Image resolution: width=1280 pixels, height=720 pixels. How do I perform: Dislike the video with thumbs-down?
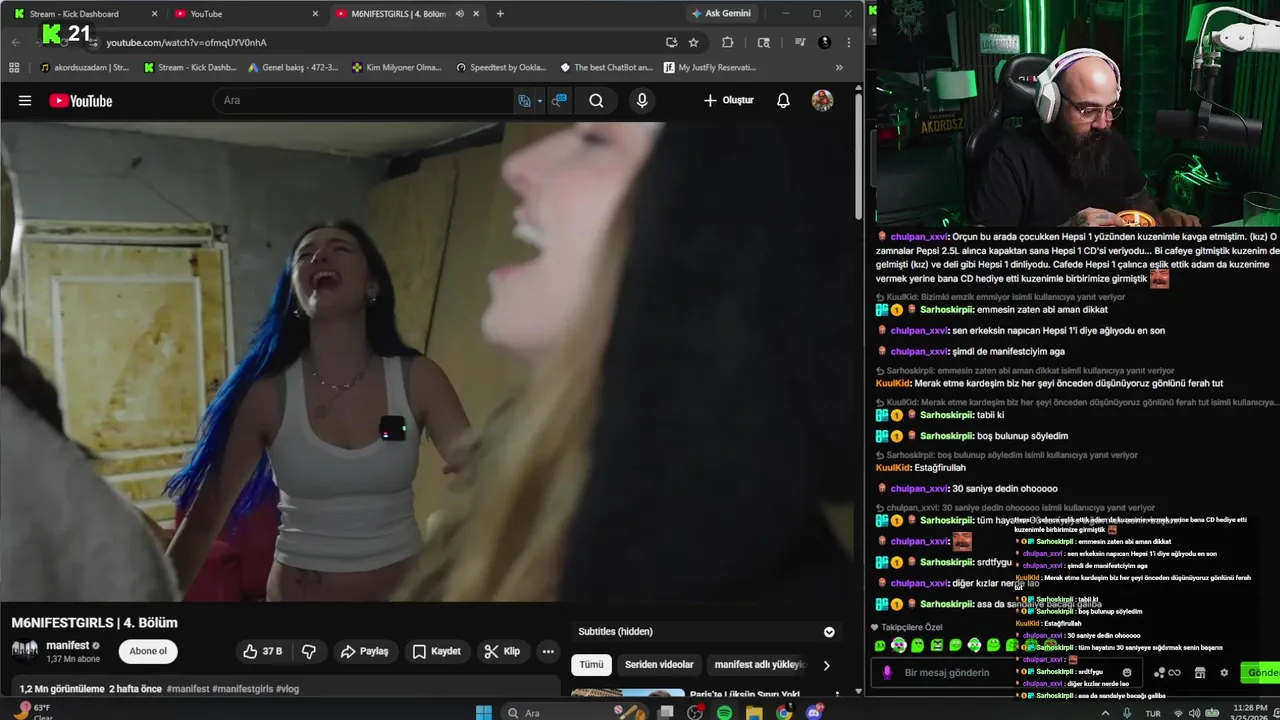click(x=309, y=651)
